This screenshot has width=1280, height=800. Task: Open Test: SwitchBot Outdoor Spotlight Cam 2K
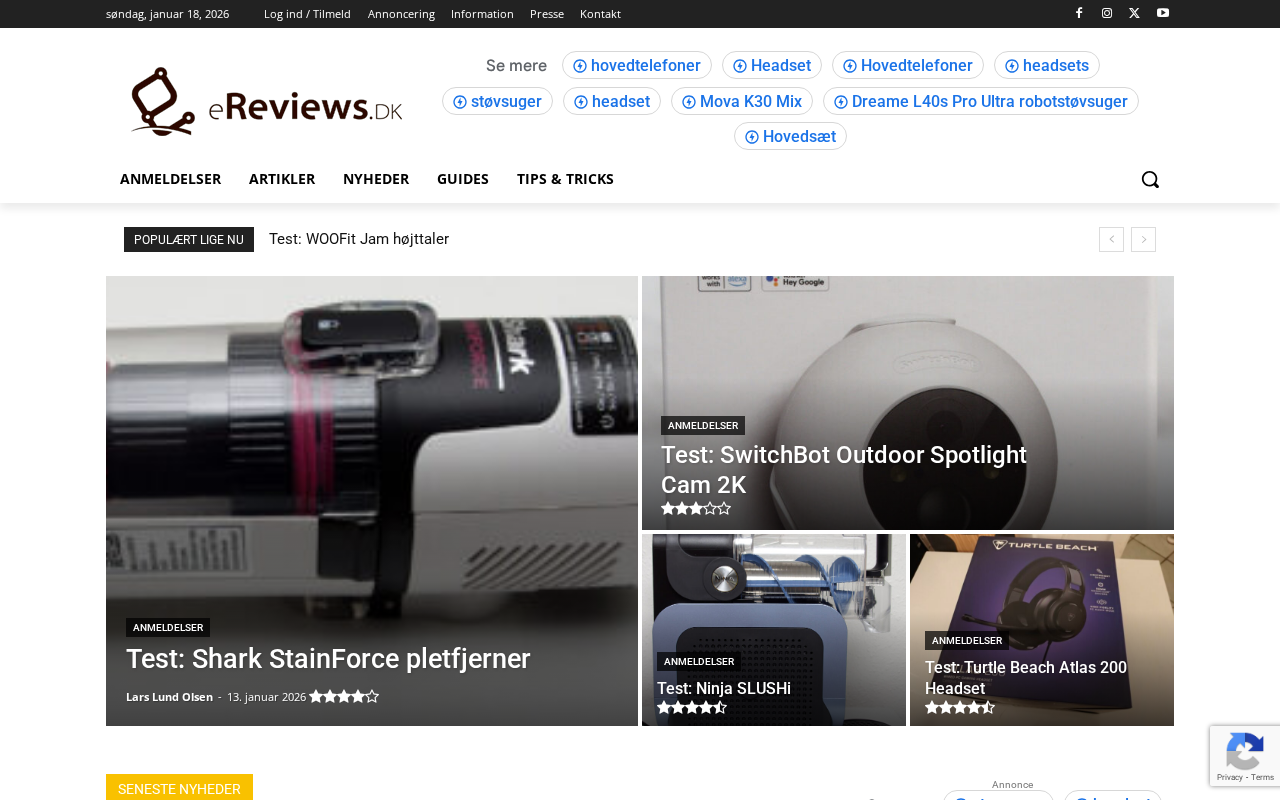tap(844, 470)
